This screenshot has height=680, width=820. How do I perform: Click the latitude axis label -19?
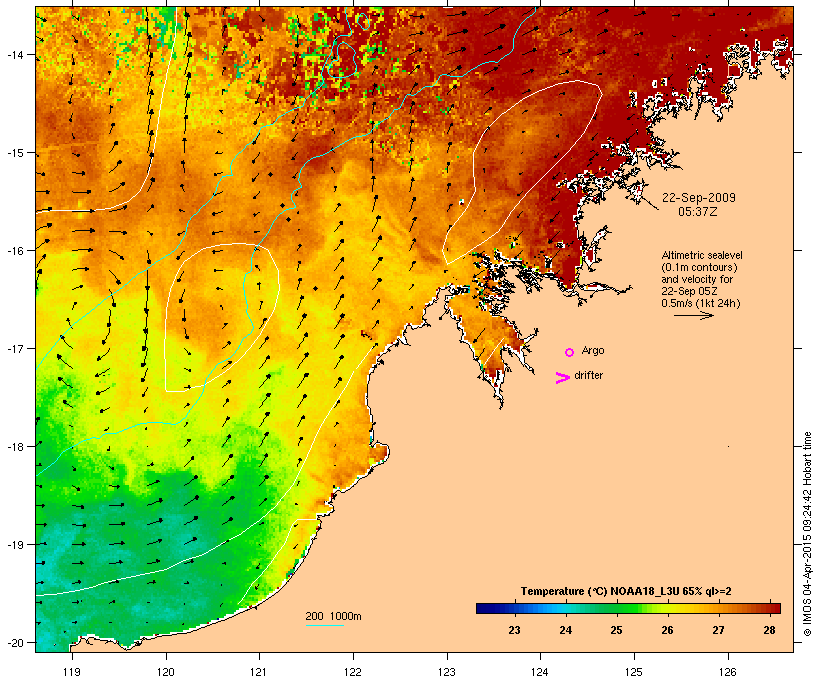[x=14, y=545]
